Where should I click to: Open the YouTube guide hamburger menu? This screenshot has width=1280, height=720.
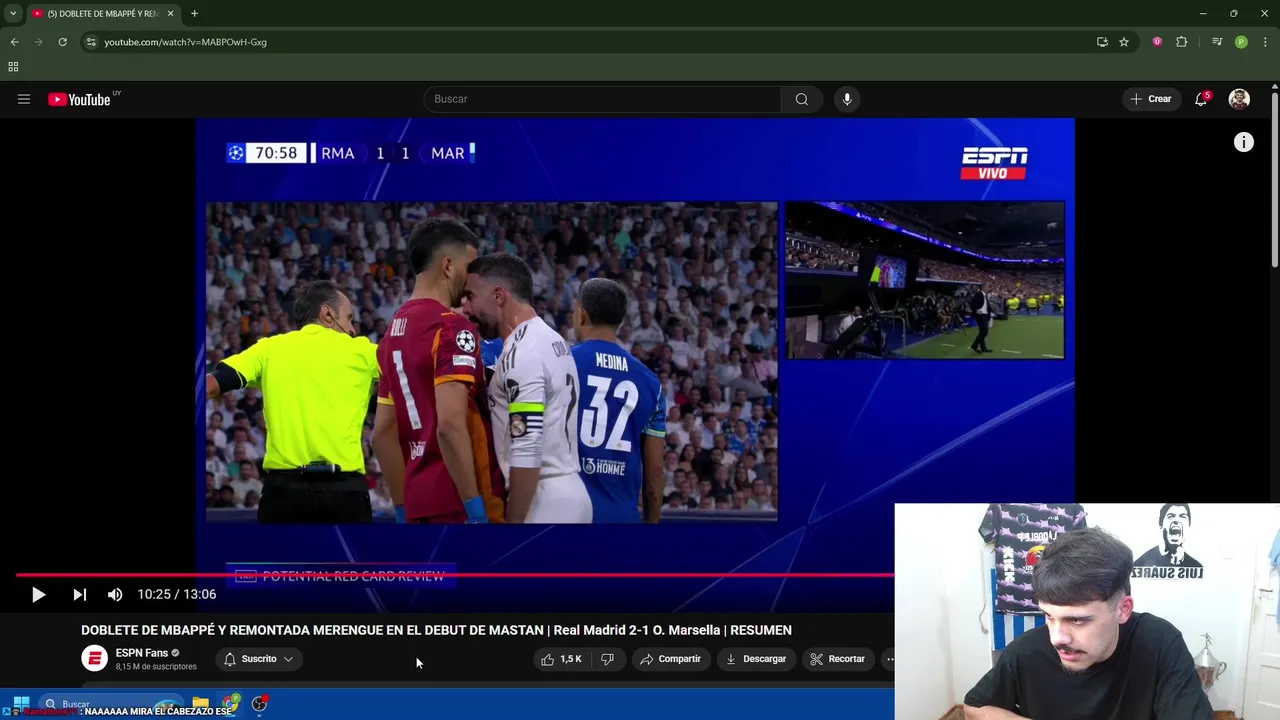pos(24,99)
